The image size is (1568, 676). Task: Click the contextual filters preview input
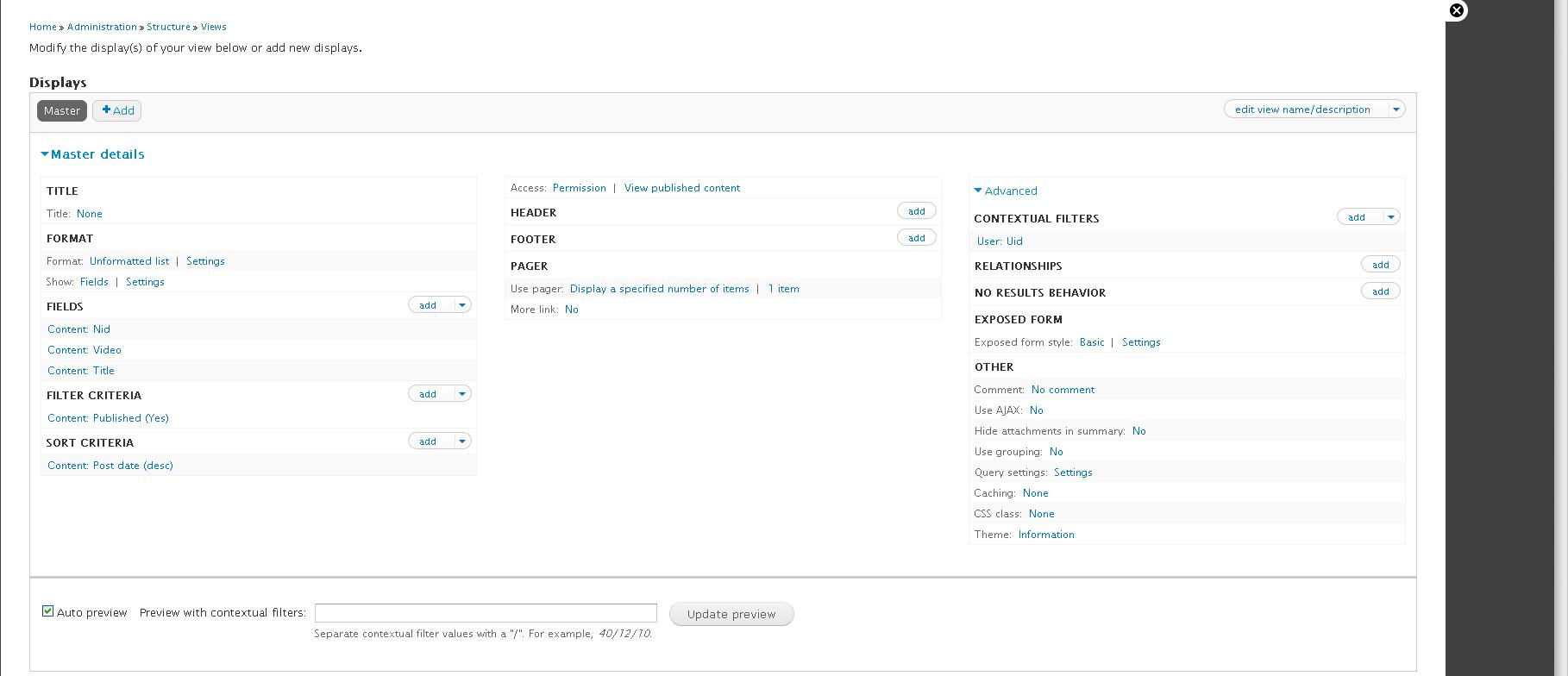click(486, 613)
